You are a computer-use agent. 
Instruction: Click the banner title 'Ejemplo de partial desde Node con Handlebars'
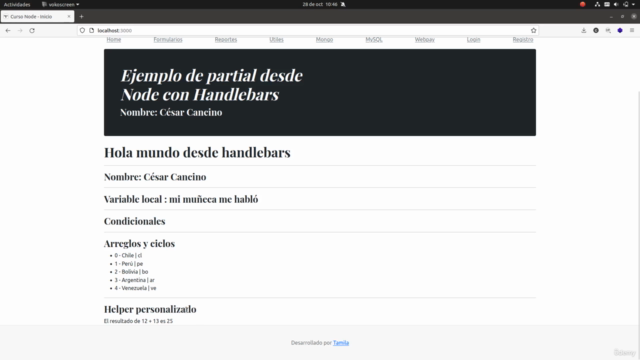[x=211, y=85]
